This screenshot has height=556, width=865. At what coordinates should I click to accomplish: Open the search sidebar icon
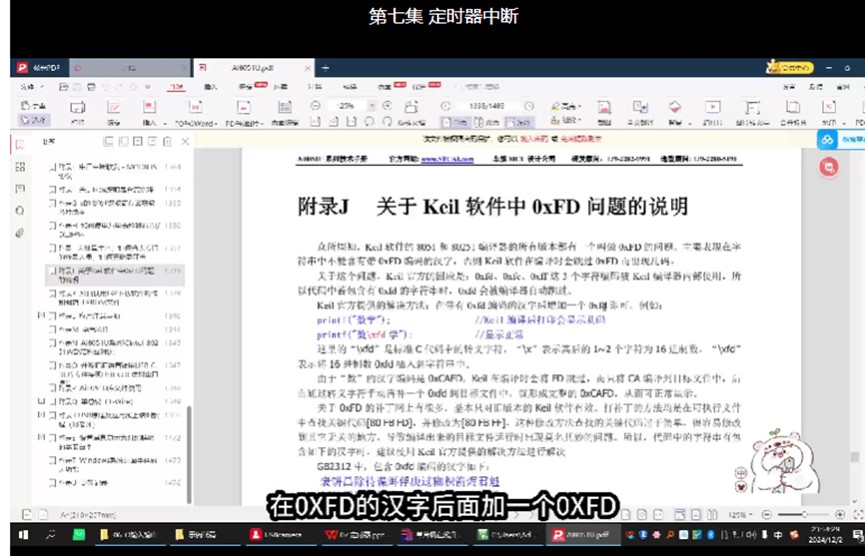[20, 211]
